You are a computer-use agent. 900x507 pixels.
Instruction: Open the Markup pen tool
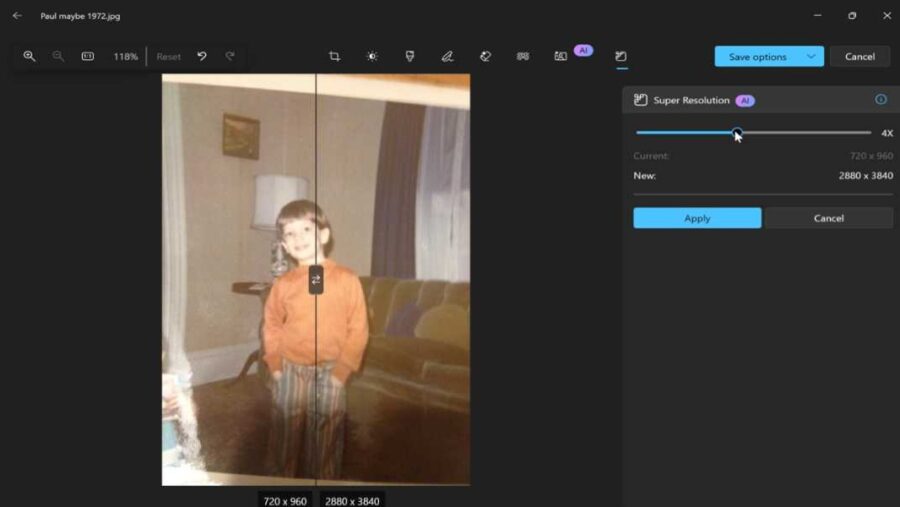pos(447,57)
